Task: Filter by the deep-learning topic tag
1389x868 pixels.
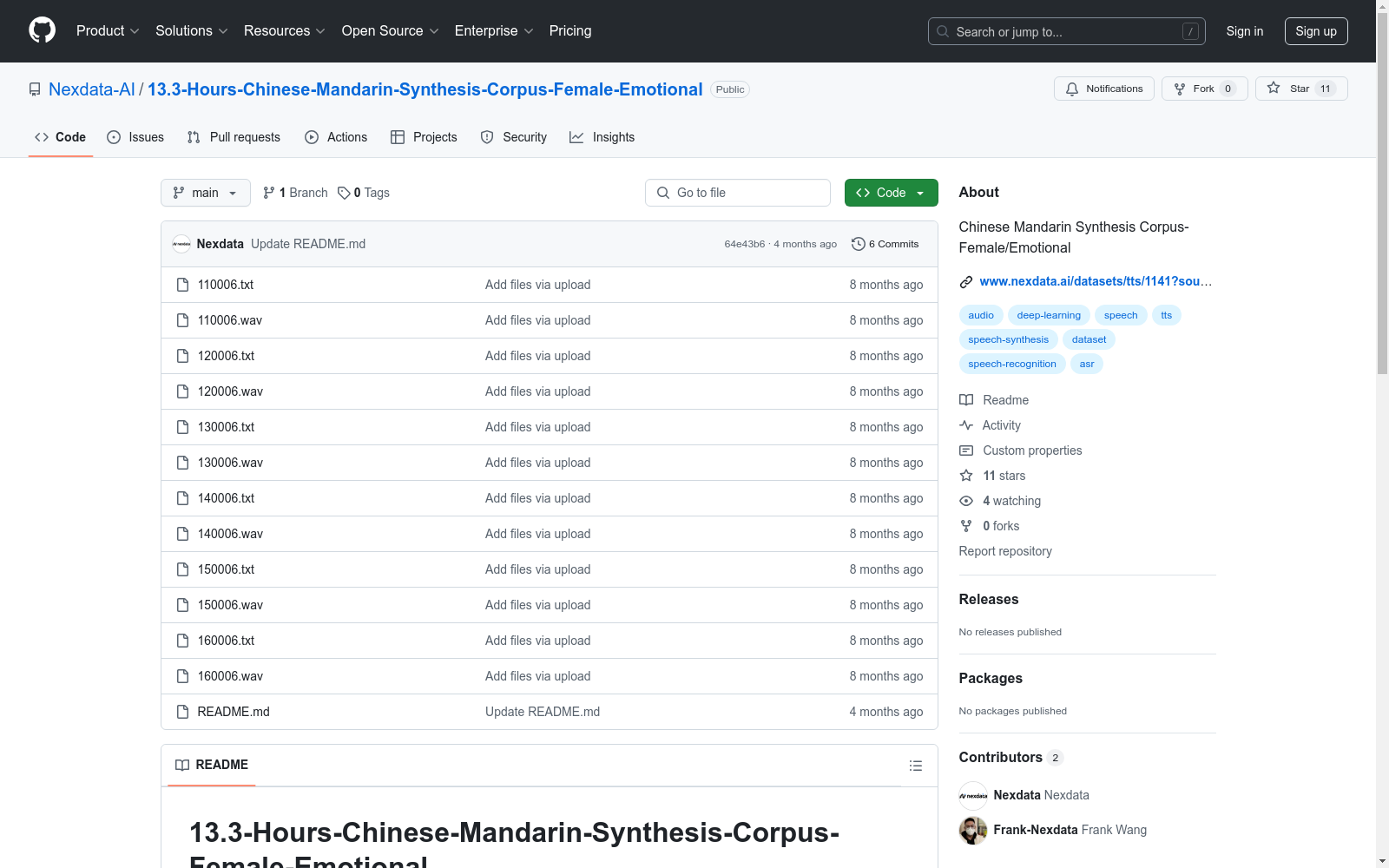Action: (x=1049, y=315)
